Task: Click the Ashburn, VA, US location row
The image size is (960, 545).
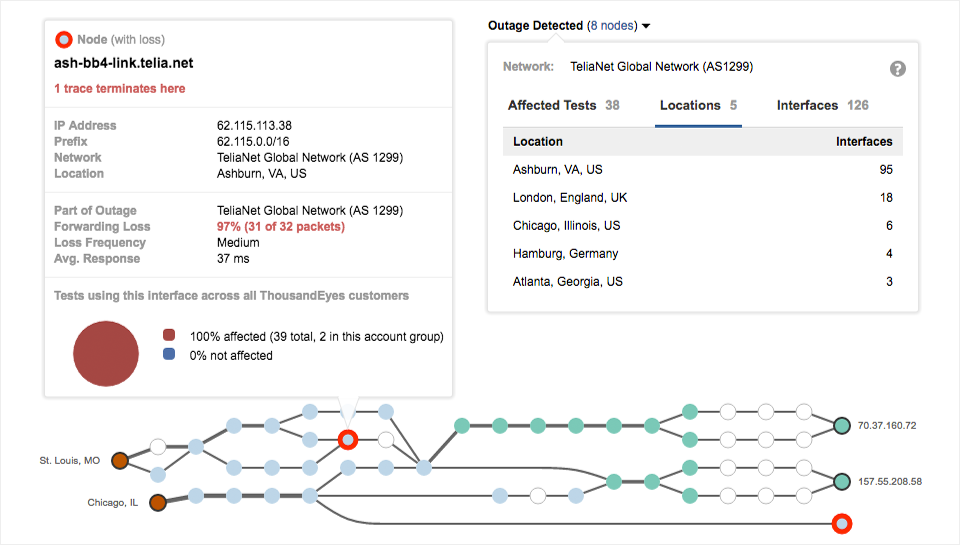Action: point(702,170)
